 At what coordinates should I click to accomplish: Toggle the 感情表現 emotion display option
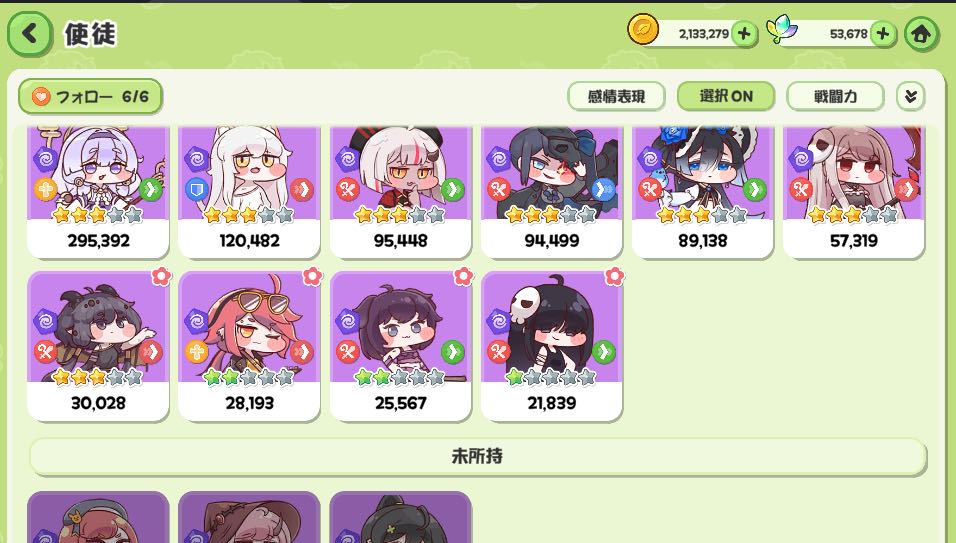(x=616, y=96)
